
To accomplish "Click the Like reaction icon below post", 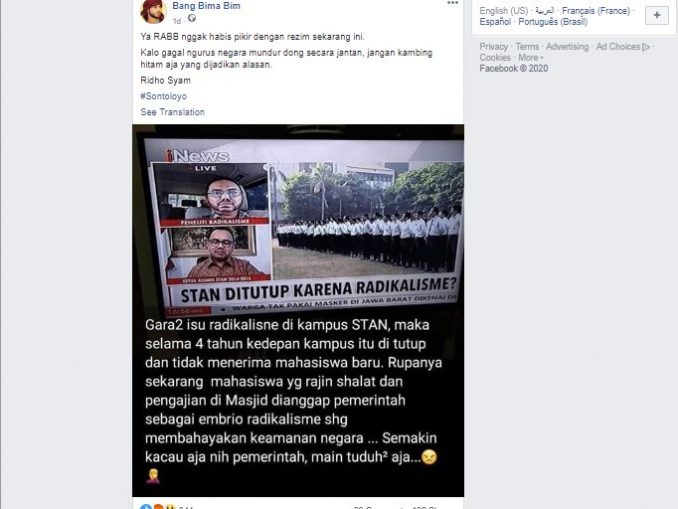I will pos(146,507).
